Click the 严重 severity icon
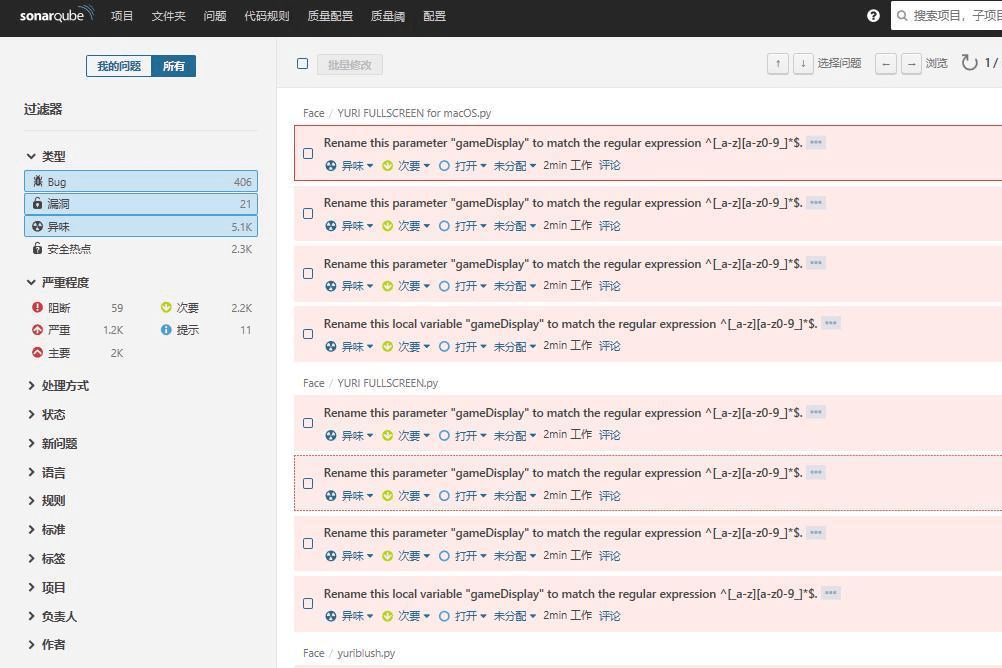The height and width of the screenshot is (668, 1002). [x=38, y=330]
